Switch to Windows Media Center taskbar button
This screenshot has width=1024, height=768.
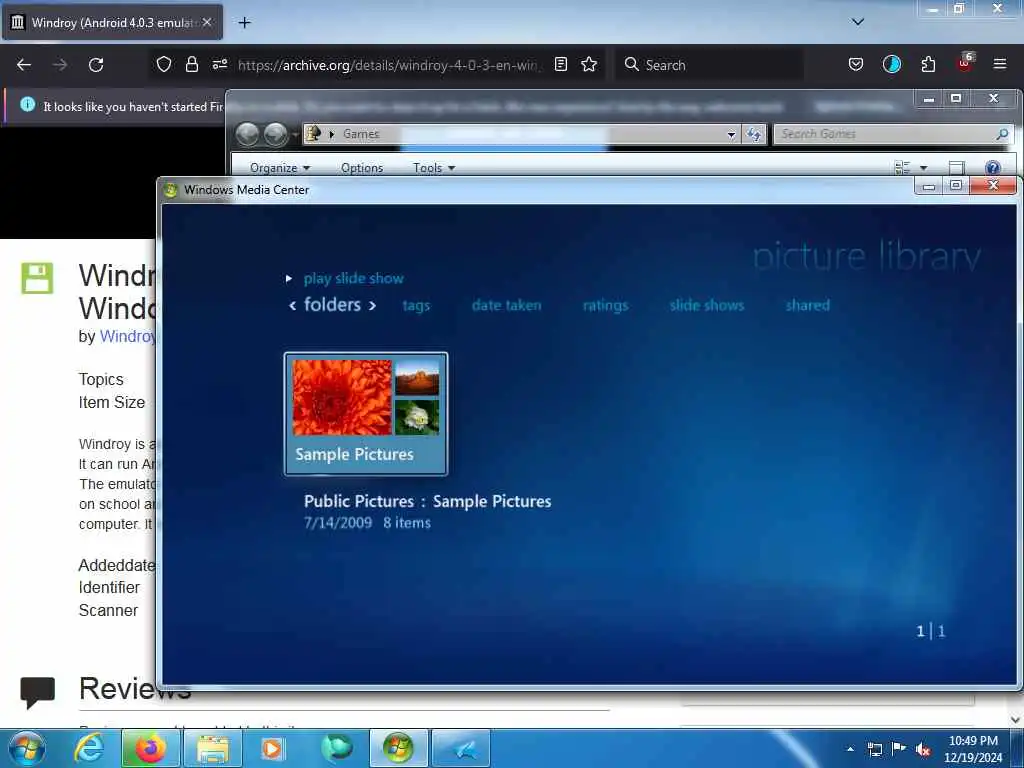click(398, 748)
